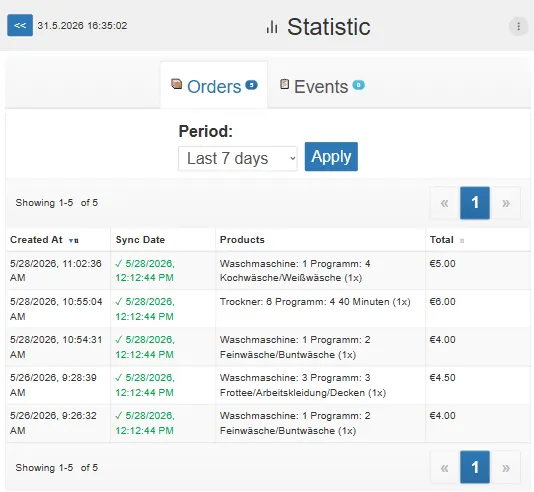The image size is (534, 492).
Task: Click the bar chart icon beside Statistic
Action: [x=272, y=27]
